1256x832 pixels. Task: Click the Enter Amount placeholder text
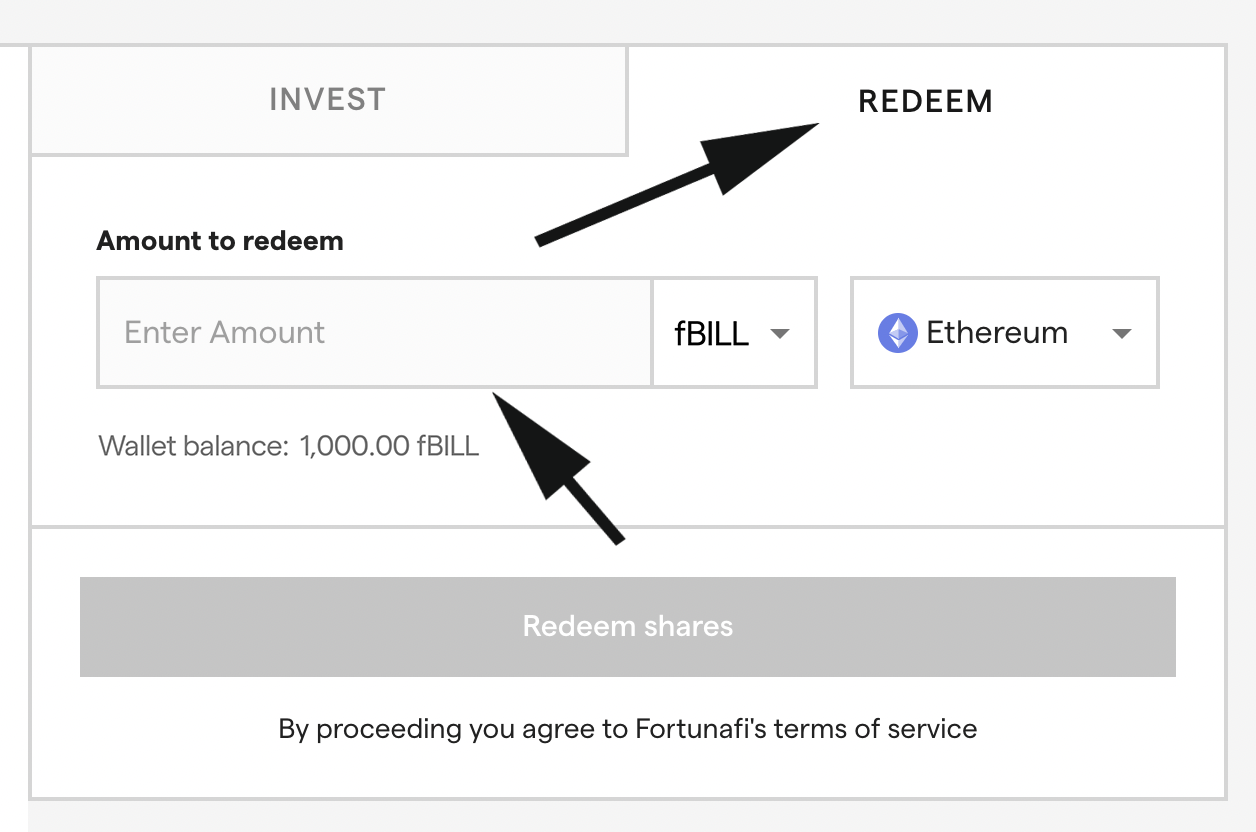225,333
